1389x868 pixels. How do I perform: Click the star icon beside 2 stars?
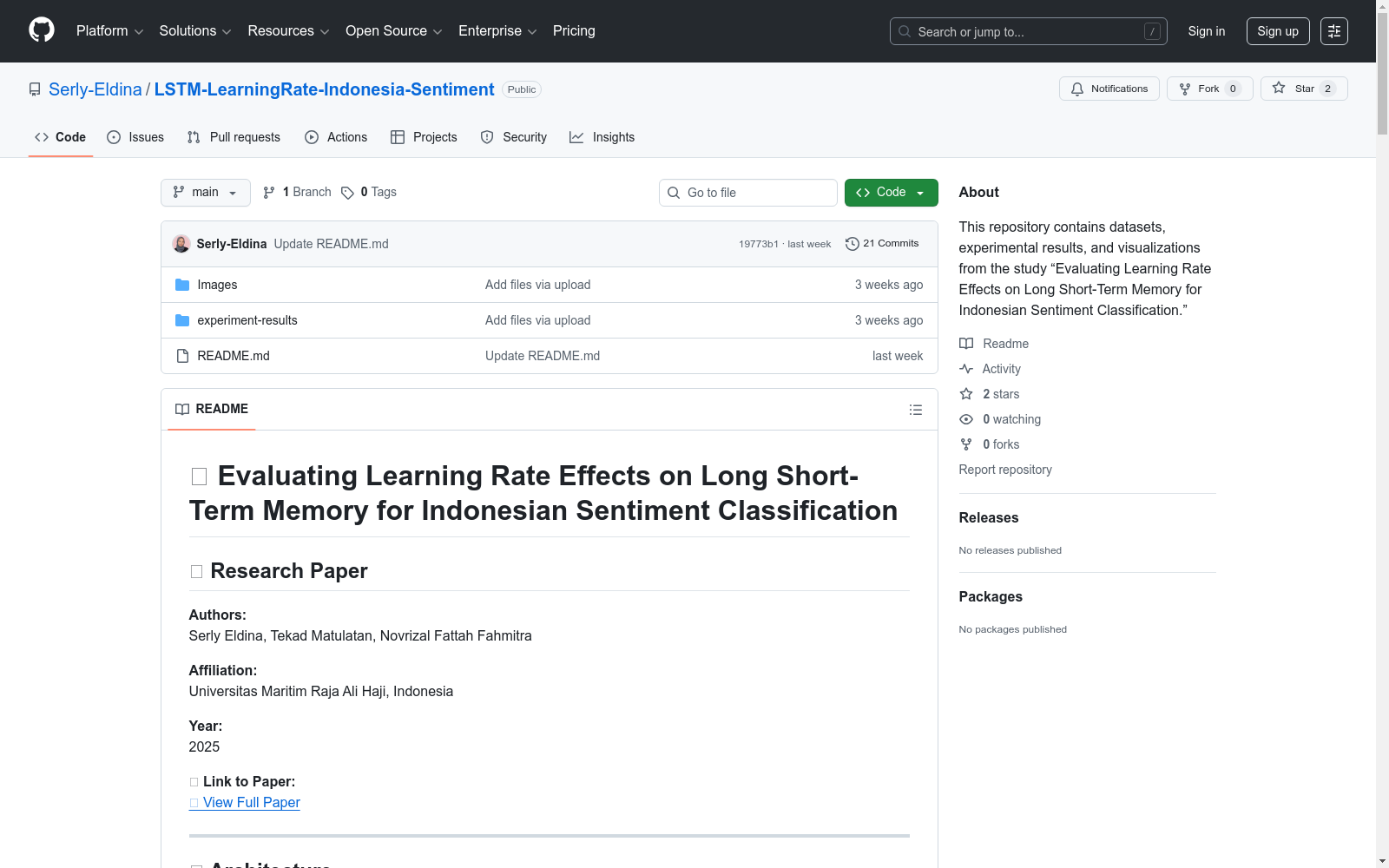coord(966,394)
